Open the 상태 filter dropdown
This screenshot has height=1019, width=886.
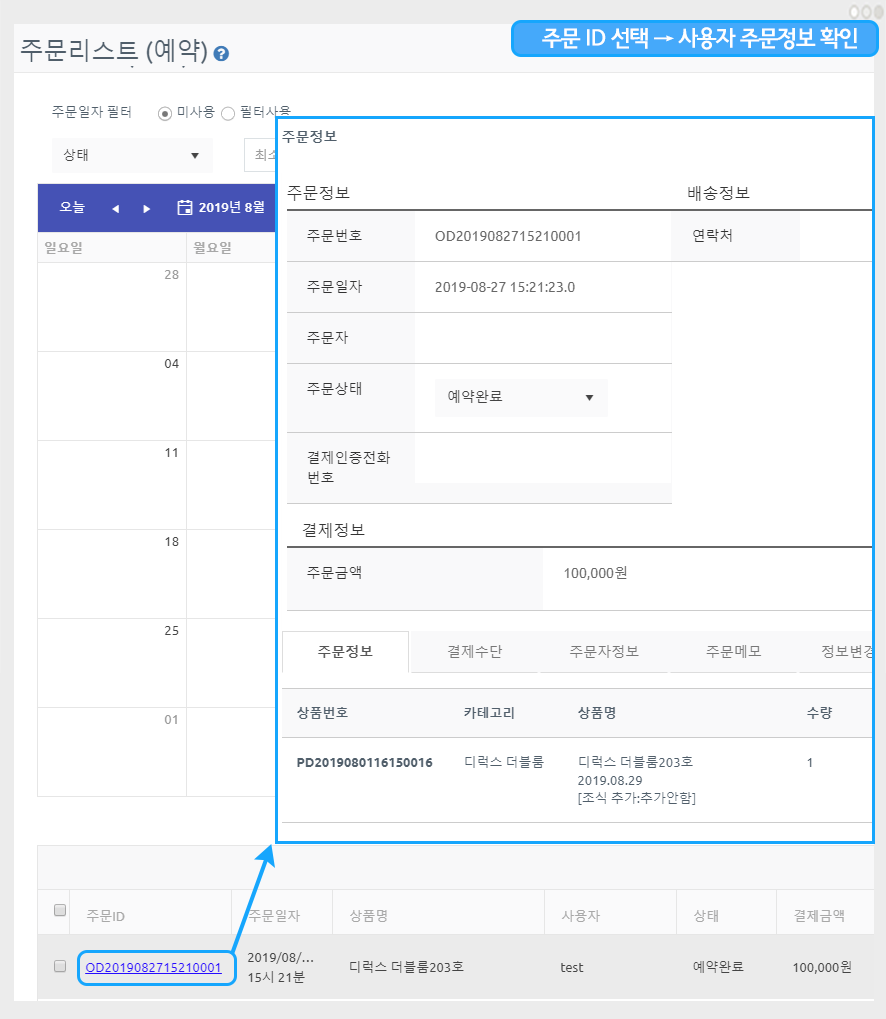pyautogui.click(x=132, y=155)
